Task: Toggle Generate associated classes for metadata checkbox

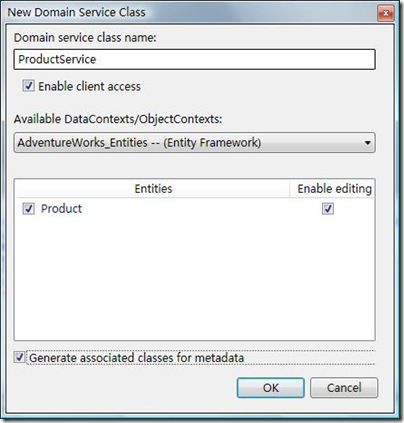Action: point(19,358)
